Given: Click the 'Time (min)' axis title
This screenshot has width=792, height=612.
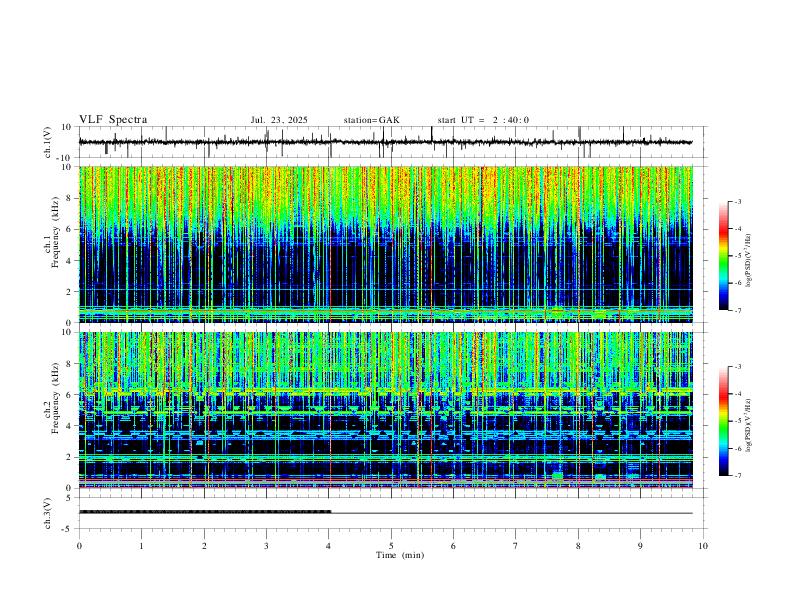Looking at the screenshot, I should [x=400, y=555].
